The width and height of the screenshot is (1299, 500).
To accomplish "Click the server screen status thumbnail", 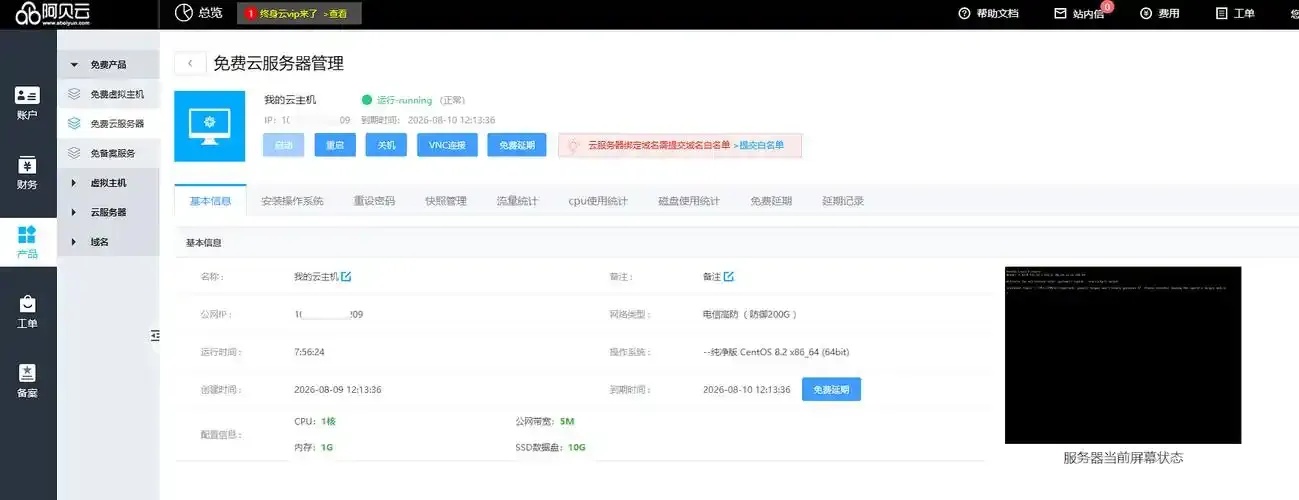I will (1122, 354).
